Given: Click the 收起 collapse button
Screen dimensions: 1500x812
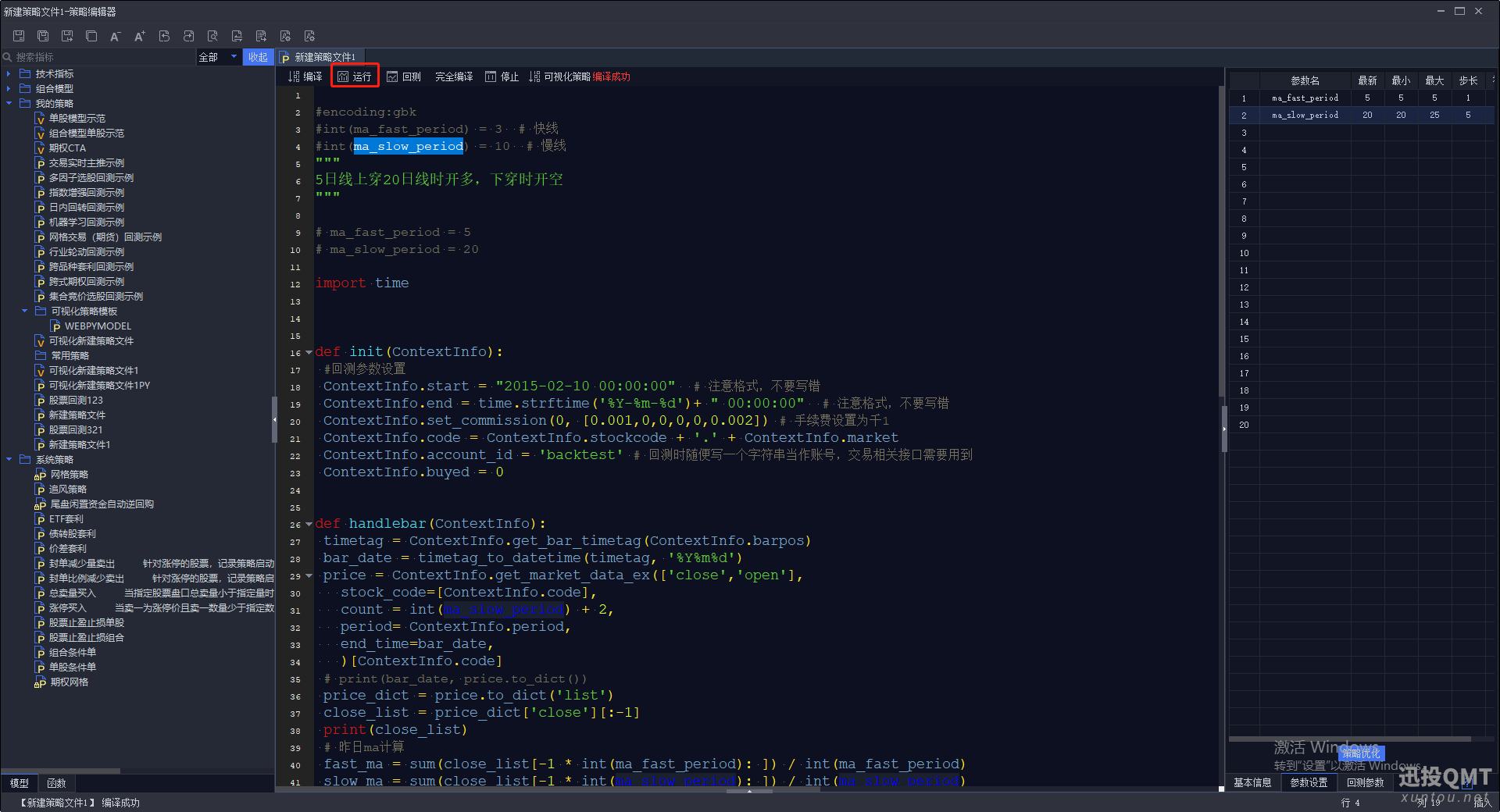Looking at the screenshot, I should coord(258,57).
